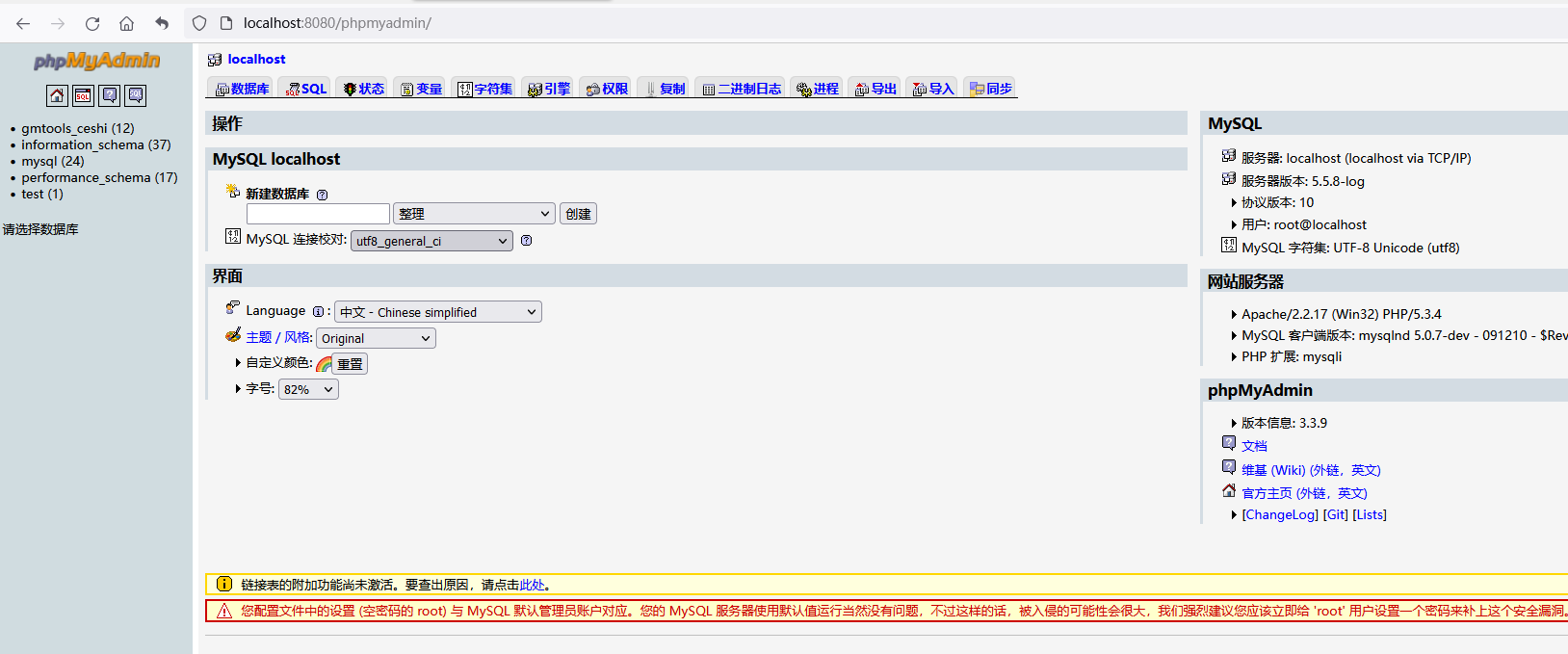Click the new database star icon
Viewport: 1568px width, 654px height.
(x=233, y=191)
